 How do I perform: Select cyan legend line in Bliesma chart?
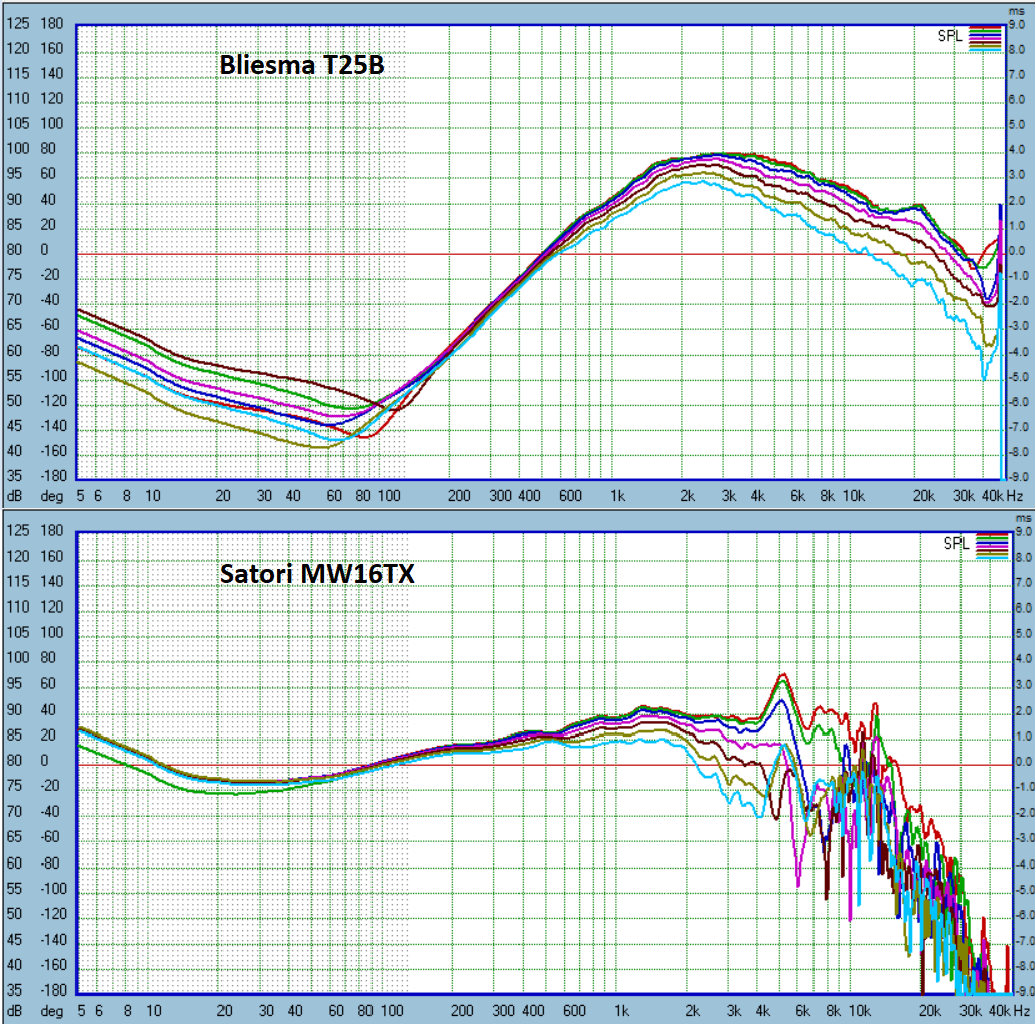tap(985, 49)
